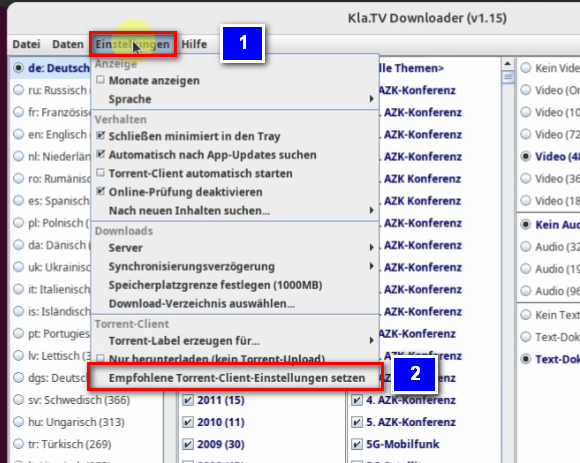Select ru: Russisch language radio button

pos(18,90)
